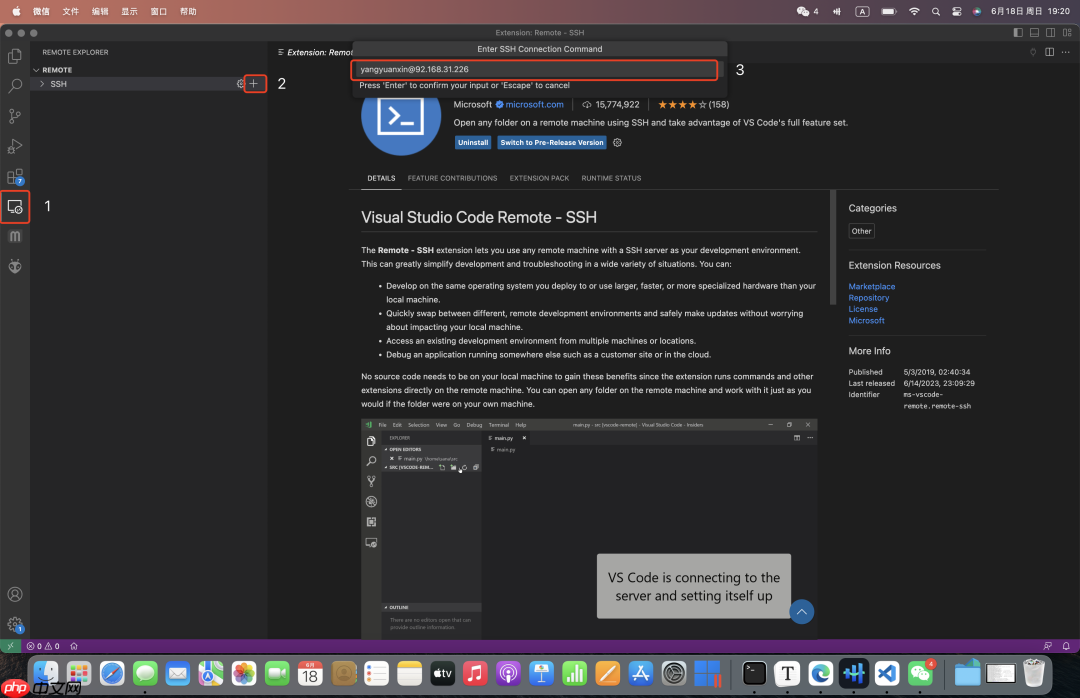Screen dimensions: 1080x698
Task: Select the Source Control icon
Action: tap(15, 116)
